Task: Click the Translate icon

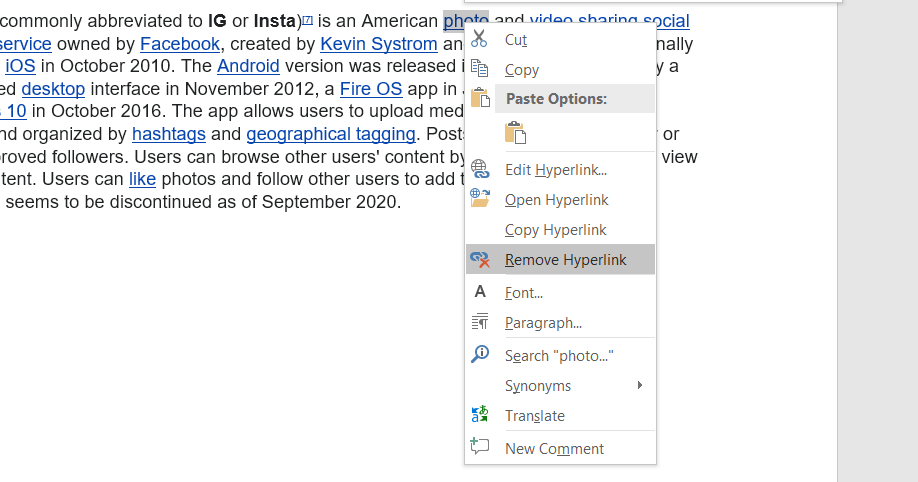Action: tap(480, 415)
